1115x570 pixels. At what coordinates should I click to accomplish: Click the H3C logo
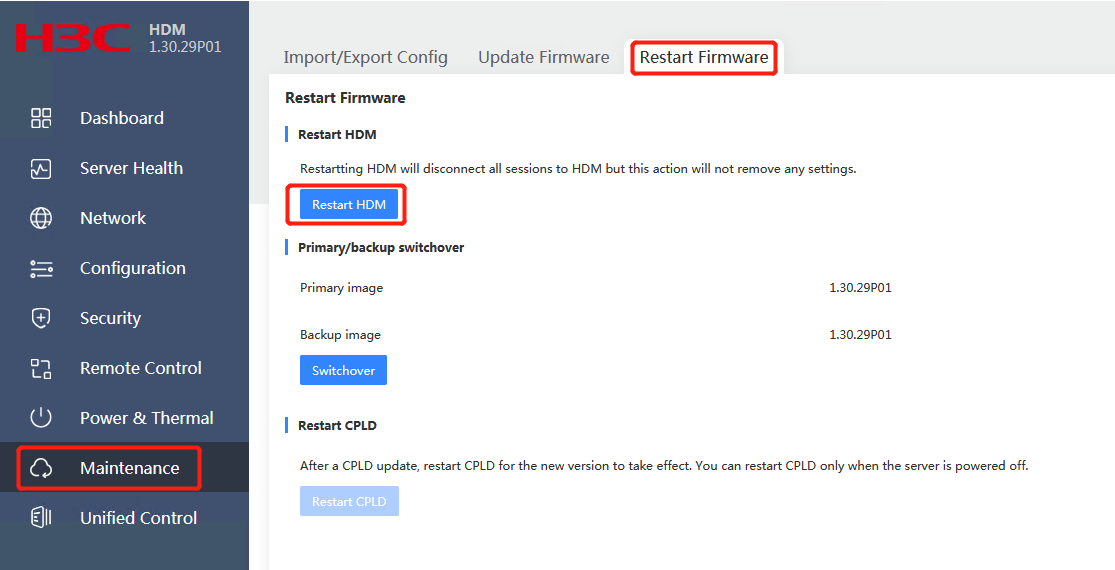tap(73, 38)
